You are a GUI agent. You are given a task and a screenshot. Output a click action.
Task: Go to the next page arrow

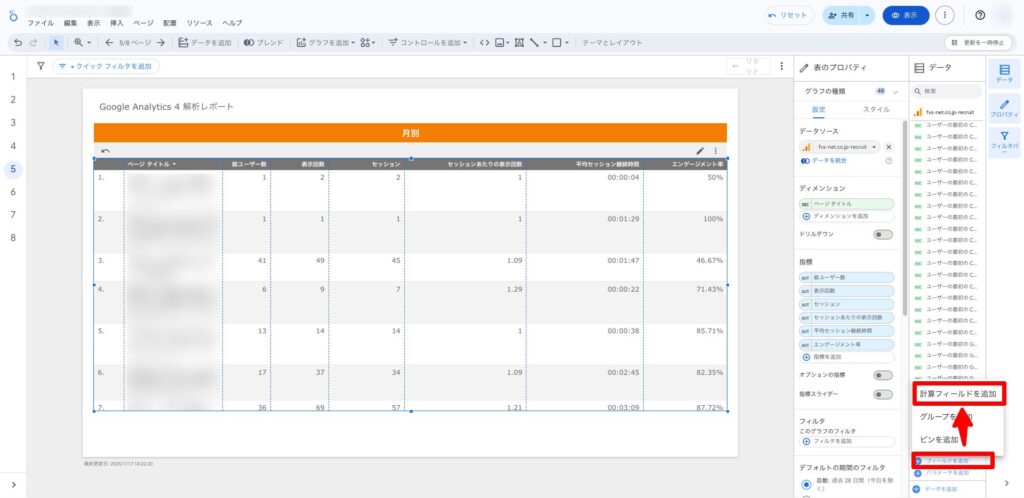161,43
